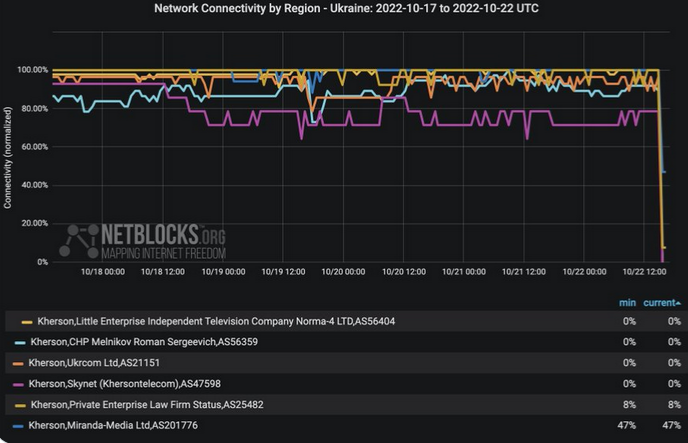Click the Connectivity (normalized) axis title
The height and width of the screenshot is (443, 688).
[x=7, y=157]
